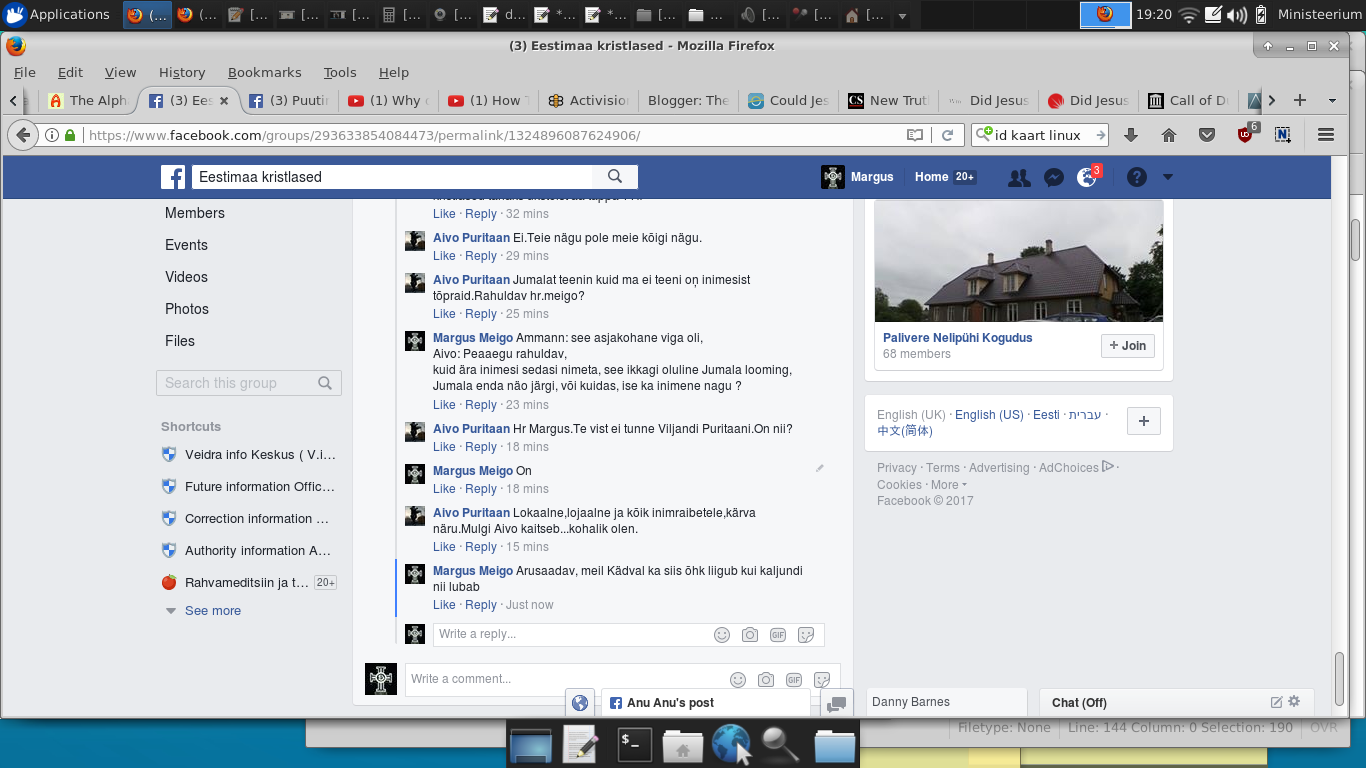The width and height of the screenshot is (1366, 768).
Task: Open new tab plus button
Action: (1300, 100)
